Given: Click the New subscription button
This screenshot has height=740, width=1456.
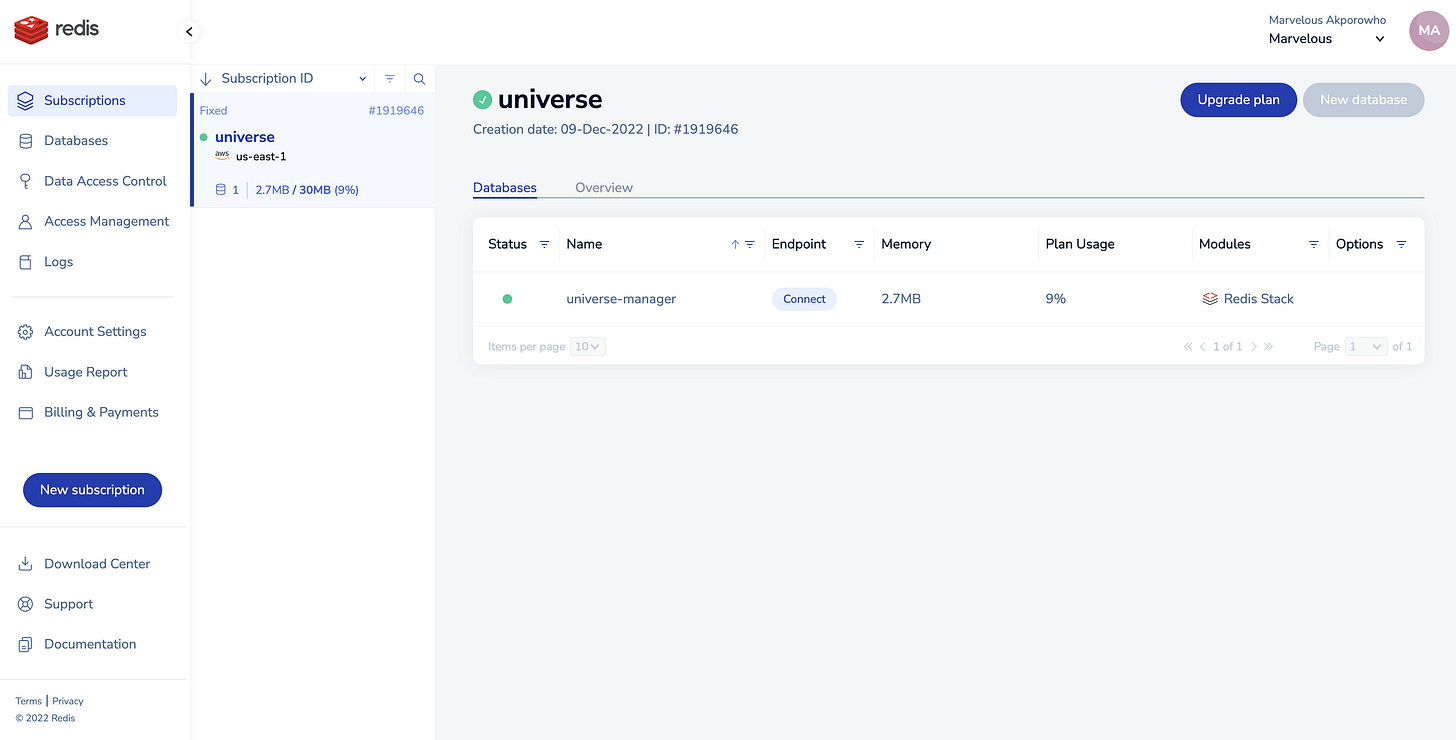Looking at the screenshot, I should [x=92, y=490].
